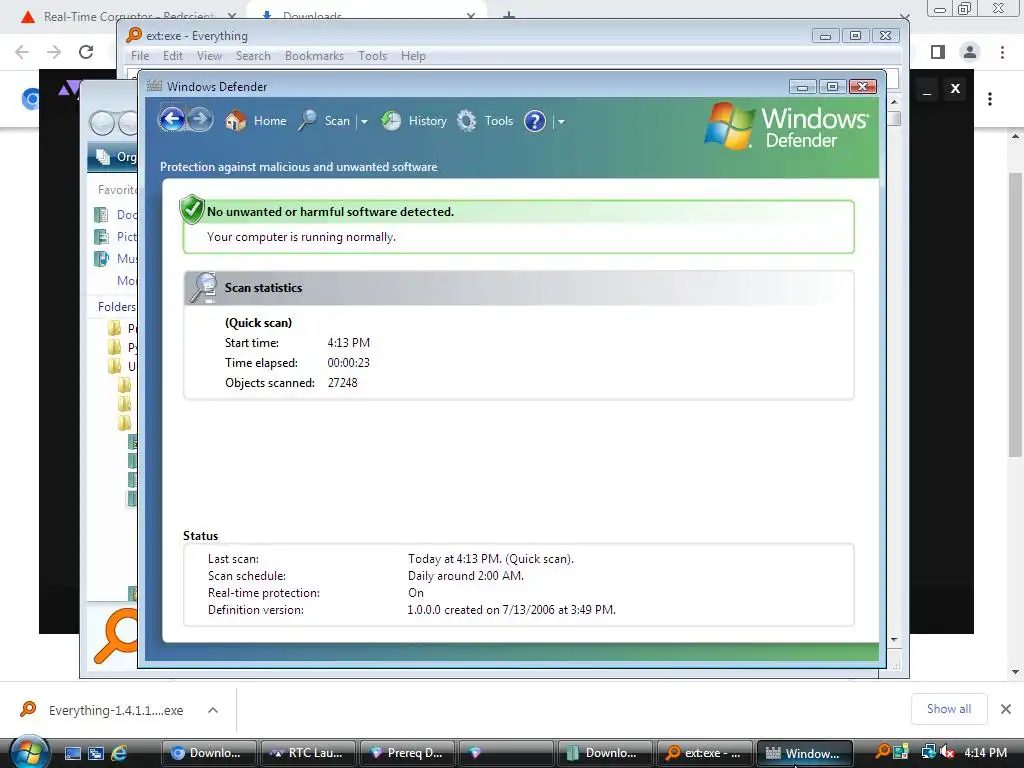Click 'No unwanted or harmful software detected.' text

[330, 212]
